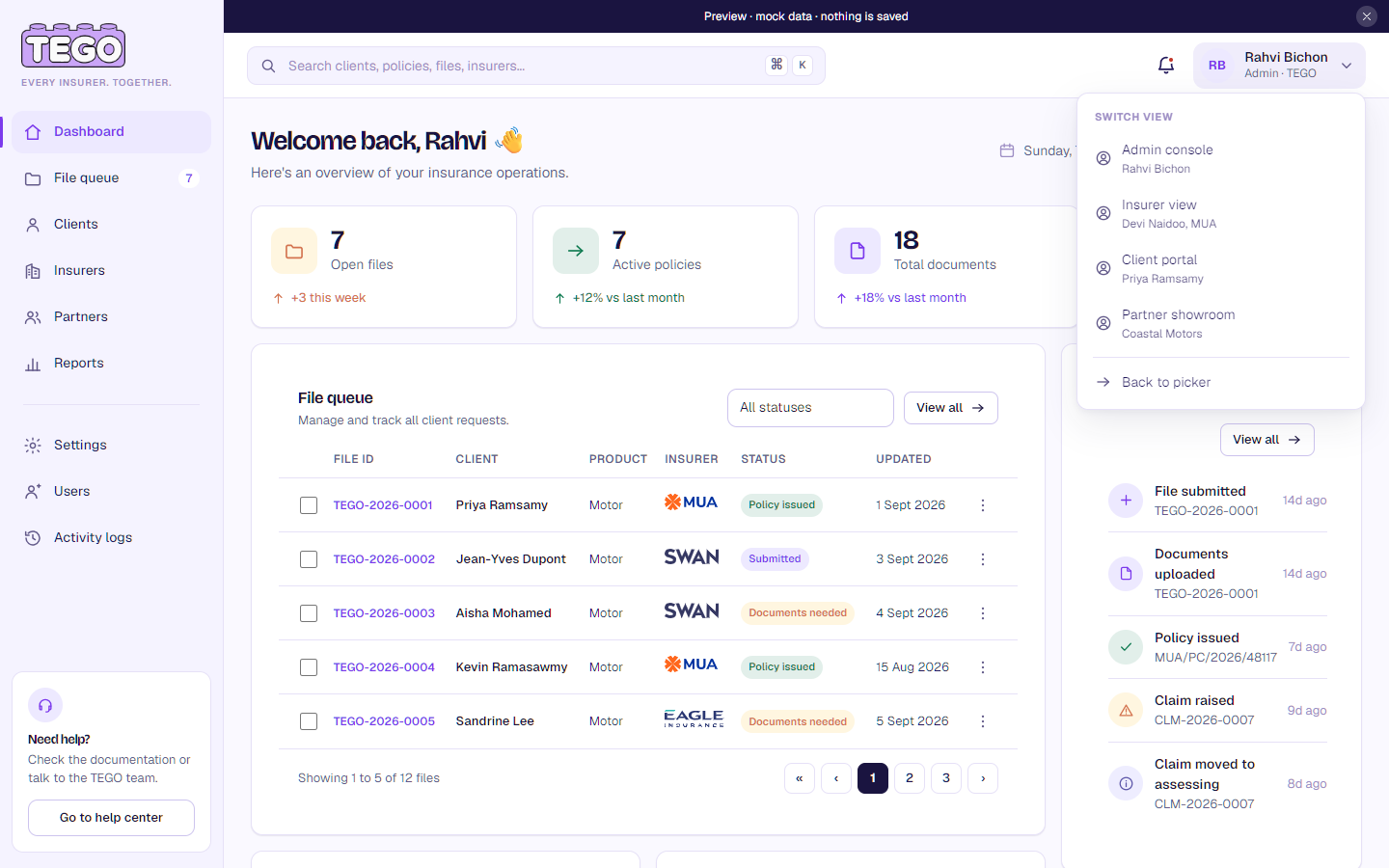Go to page 3 of files
Image resolution: width=1389 pixels, height=868 pixels.
click(x=946, y=778)
